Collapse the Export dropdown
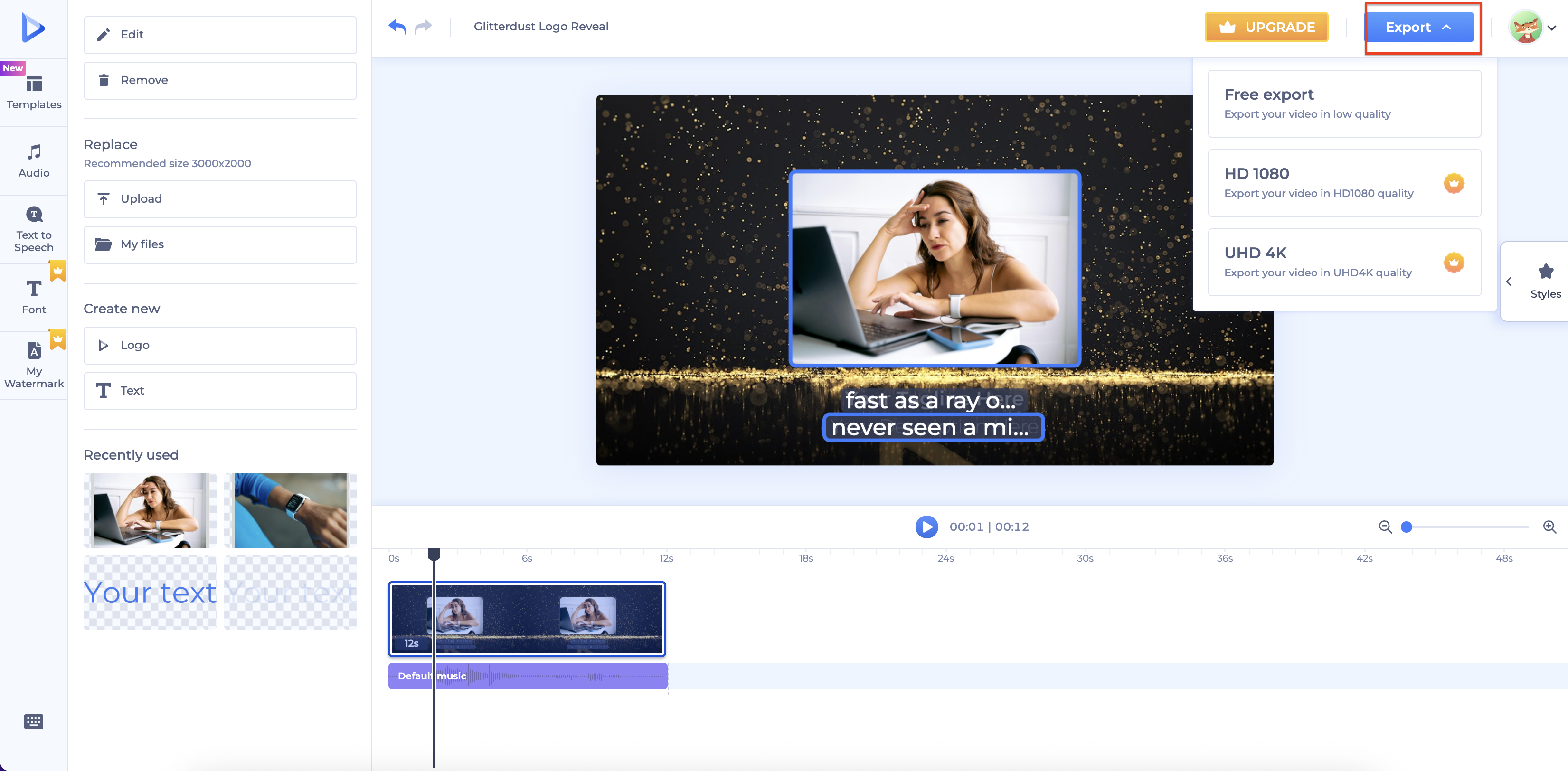 pos(1421,27)
